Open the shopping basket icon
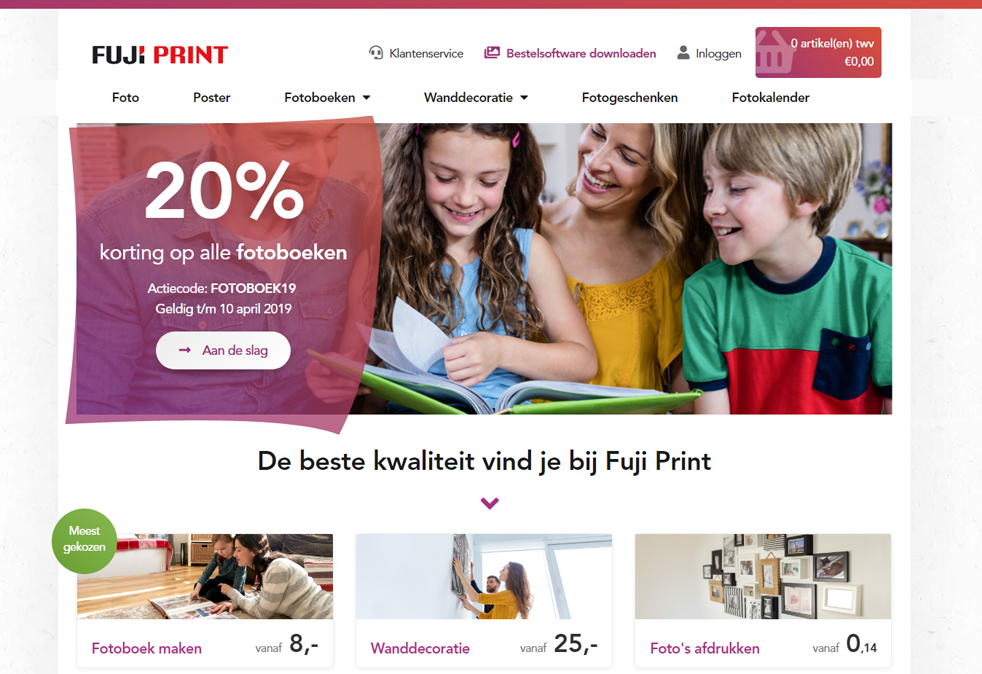Viewport: 982px width, 674px height. [772, 51]
